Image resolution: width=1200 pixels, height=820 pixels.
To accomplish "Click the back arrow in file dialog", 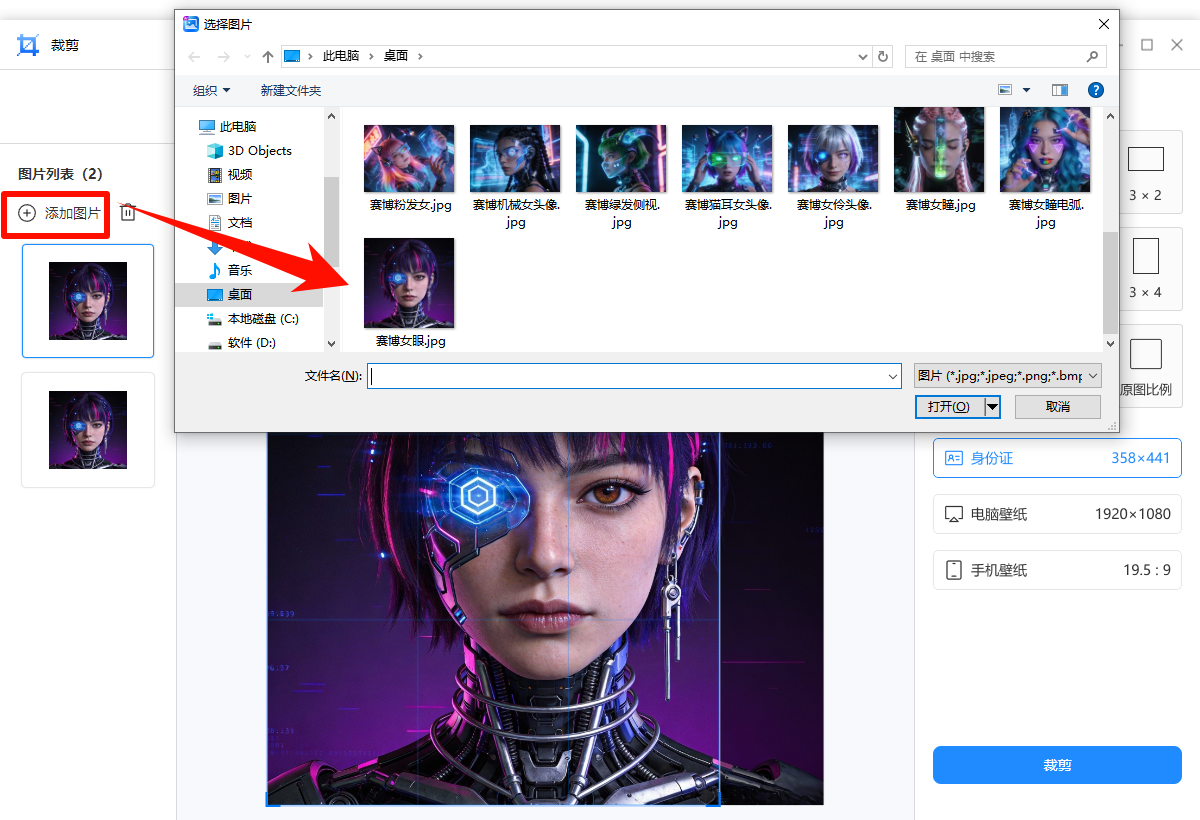I will coord(195,57).
